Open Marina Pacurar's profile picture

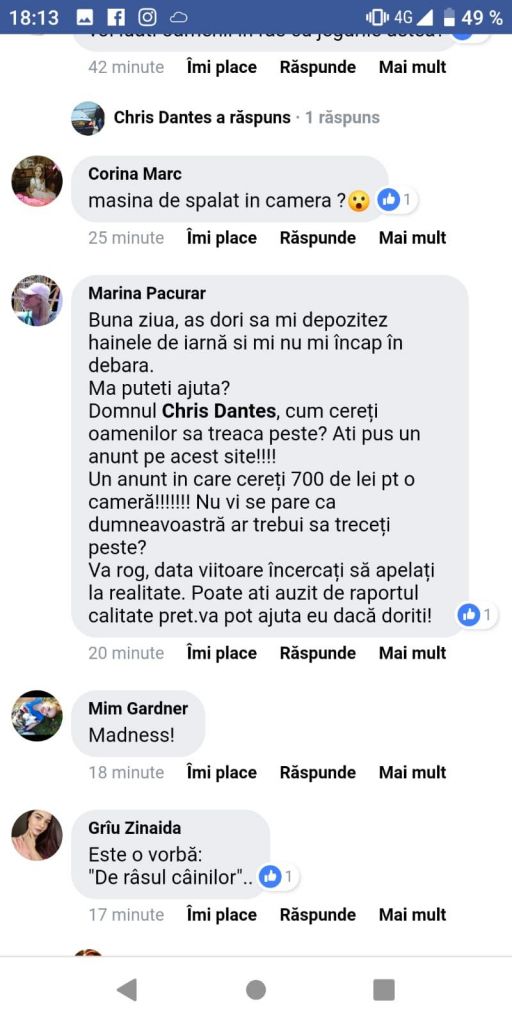pos(37,300)
